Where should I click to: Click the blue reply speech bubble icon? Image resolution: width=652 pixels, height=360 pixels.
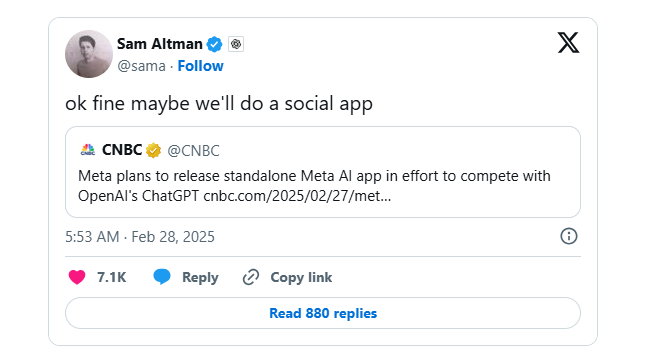(x=162, y=276)
